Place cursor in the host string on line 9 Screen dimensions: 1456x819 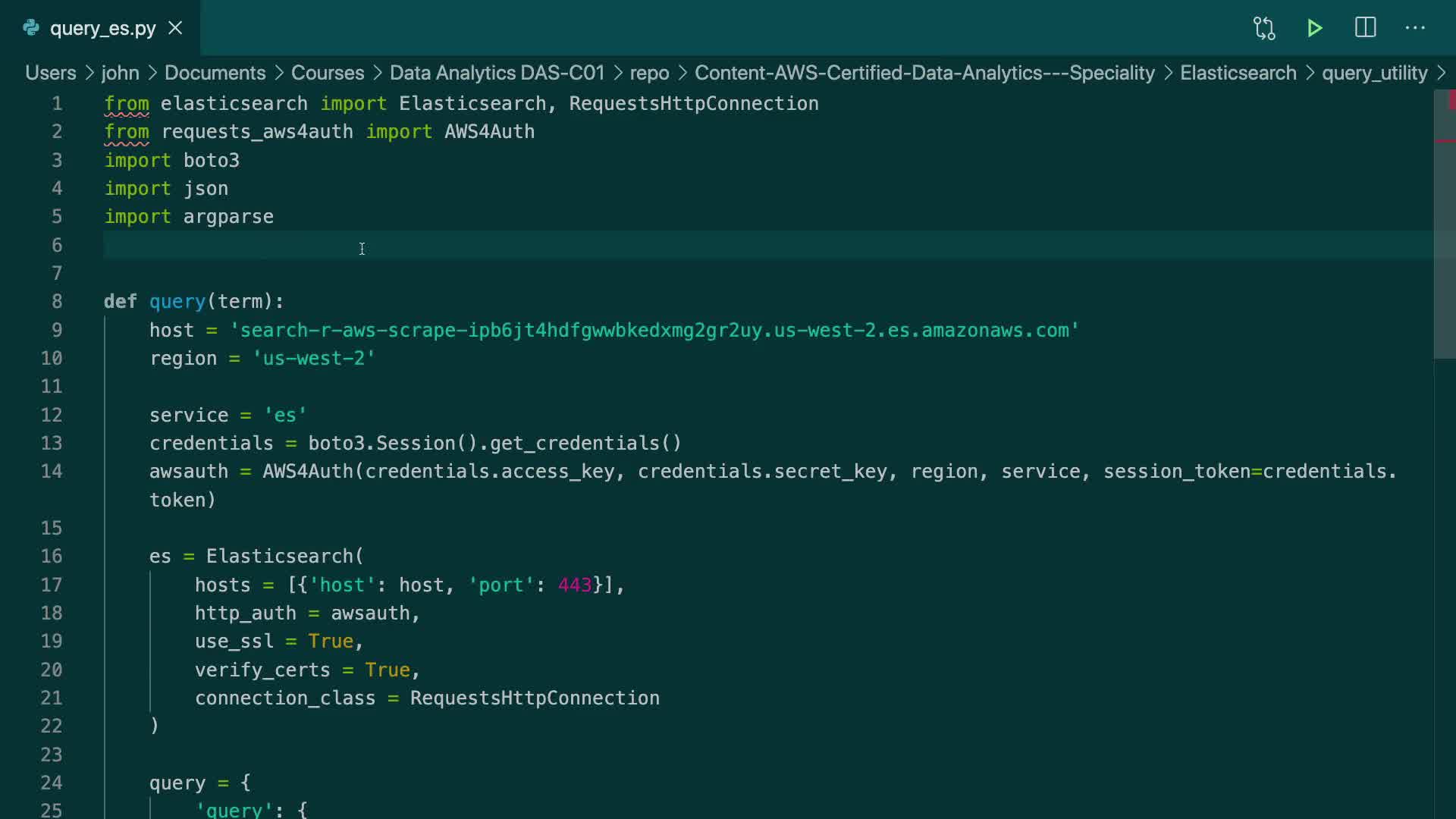pos(652,331)
